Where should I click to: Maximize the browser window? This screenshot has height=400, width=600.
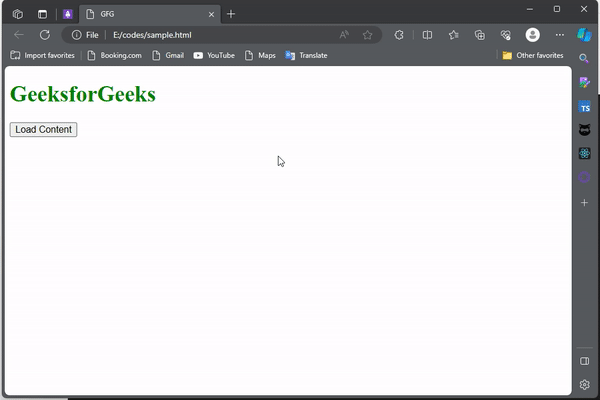[557, 9]
